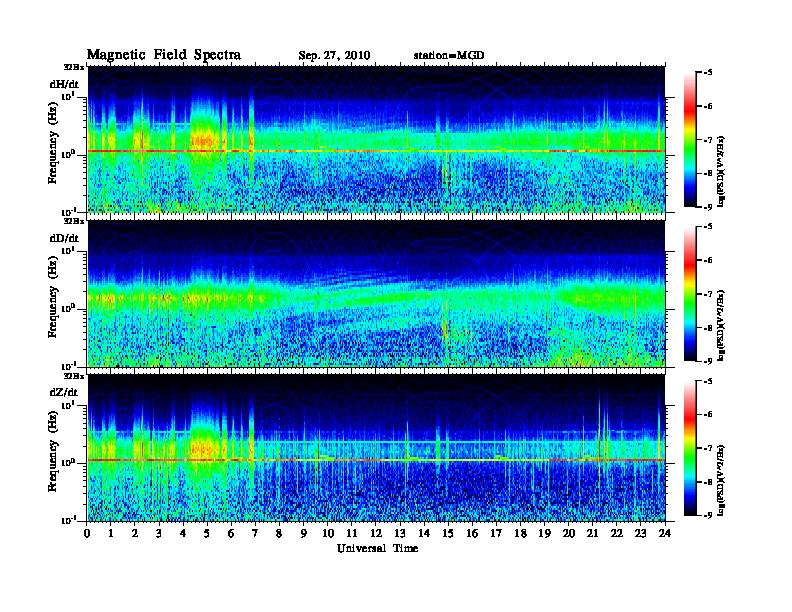
Task: Click the dZ/dt panel label
Action: 64,392
